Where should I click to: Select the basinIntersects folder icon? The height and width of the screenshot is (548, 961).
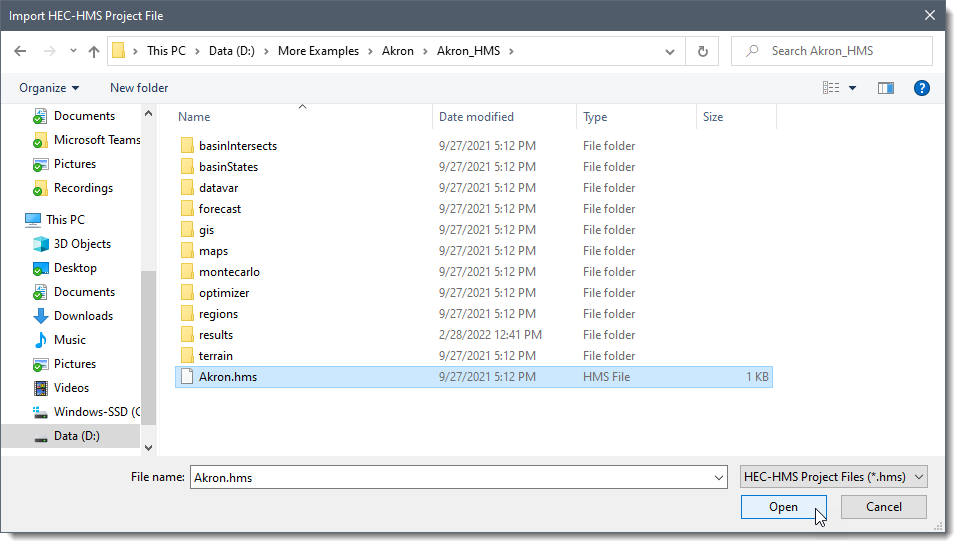[x=187, y=145]
